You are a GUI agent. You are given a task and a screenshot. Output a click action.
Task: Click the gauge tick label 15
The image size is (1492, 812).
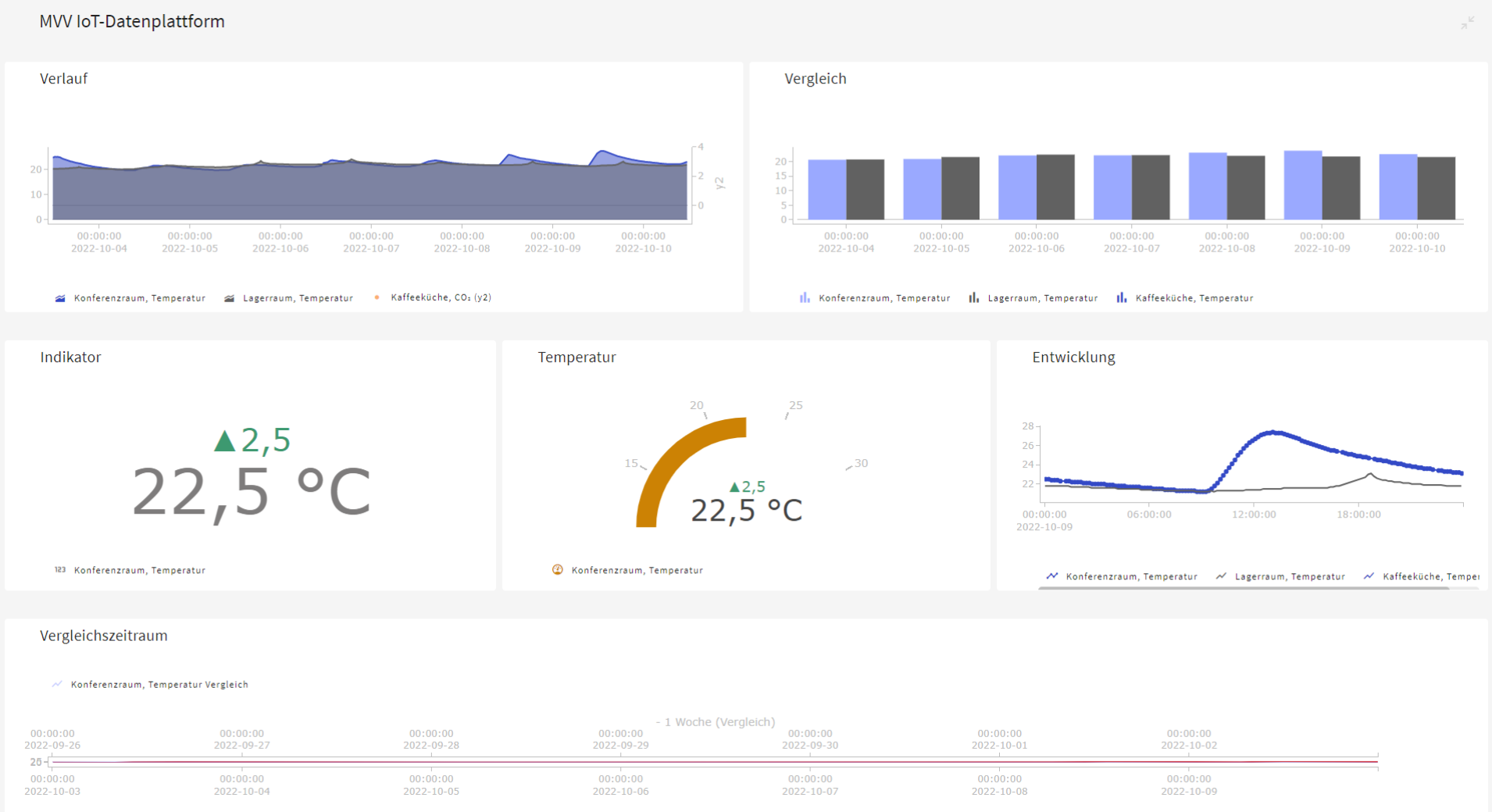631,463
